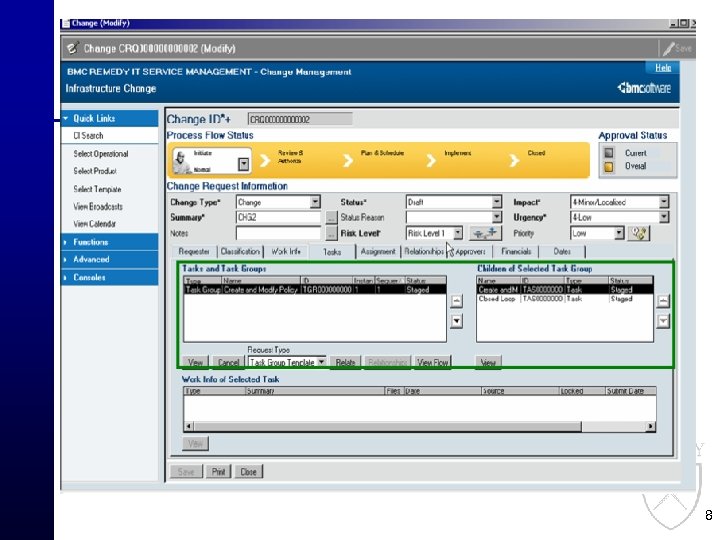Collapse the Quick Links section
This screenshot has height=540, width=720.
click(110, 118)
